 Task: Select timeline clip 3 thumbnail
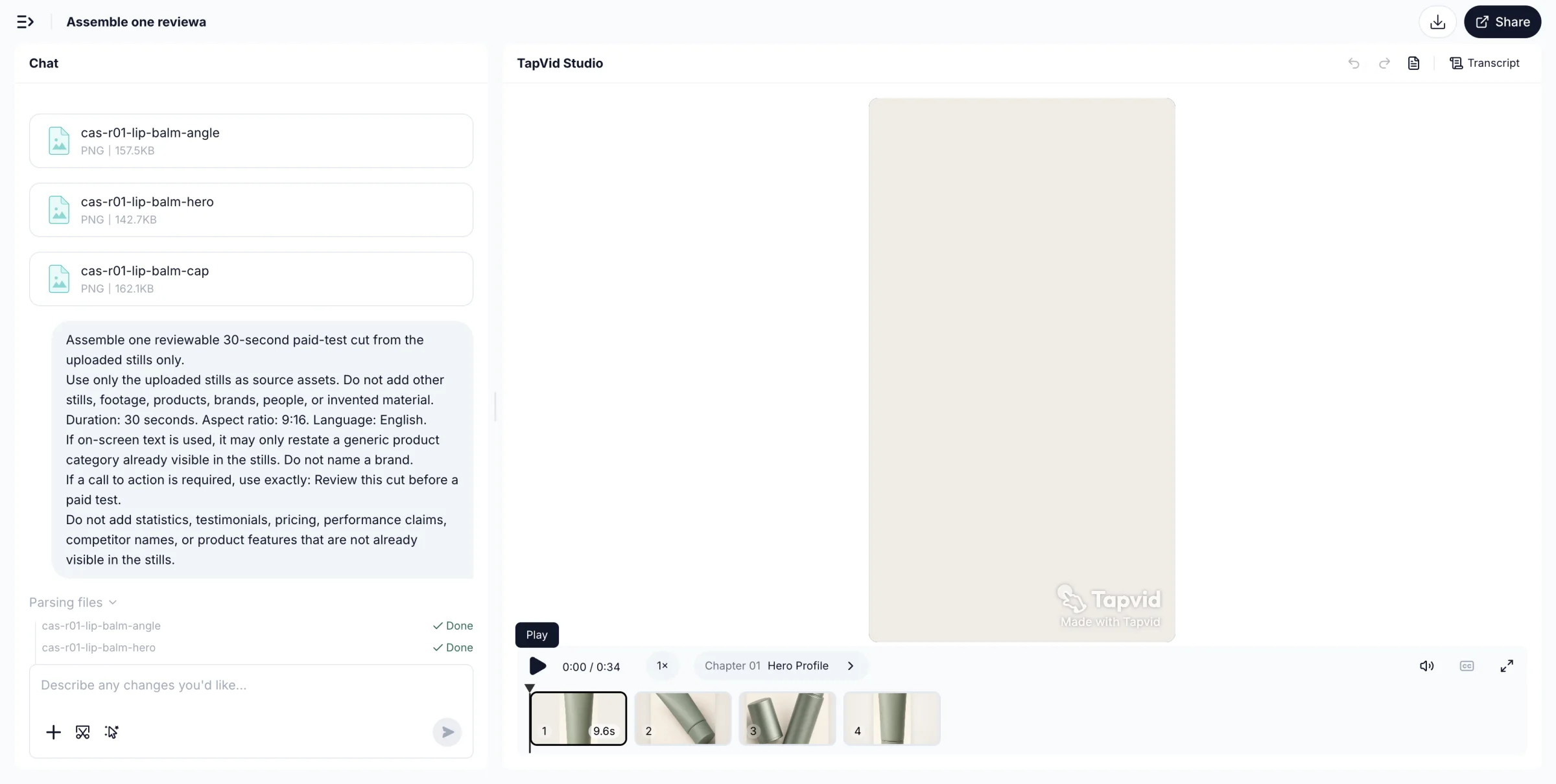click(x=787, y=719)
